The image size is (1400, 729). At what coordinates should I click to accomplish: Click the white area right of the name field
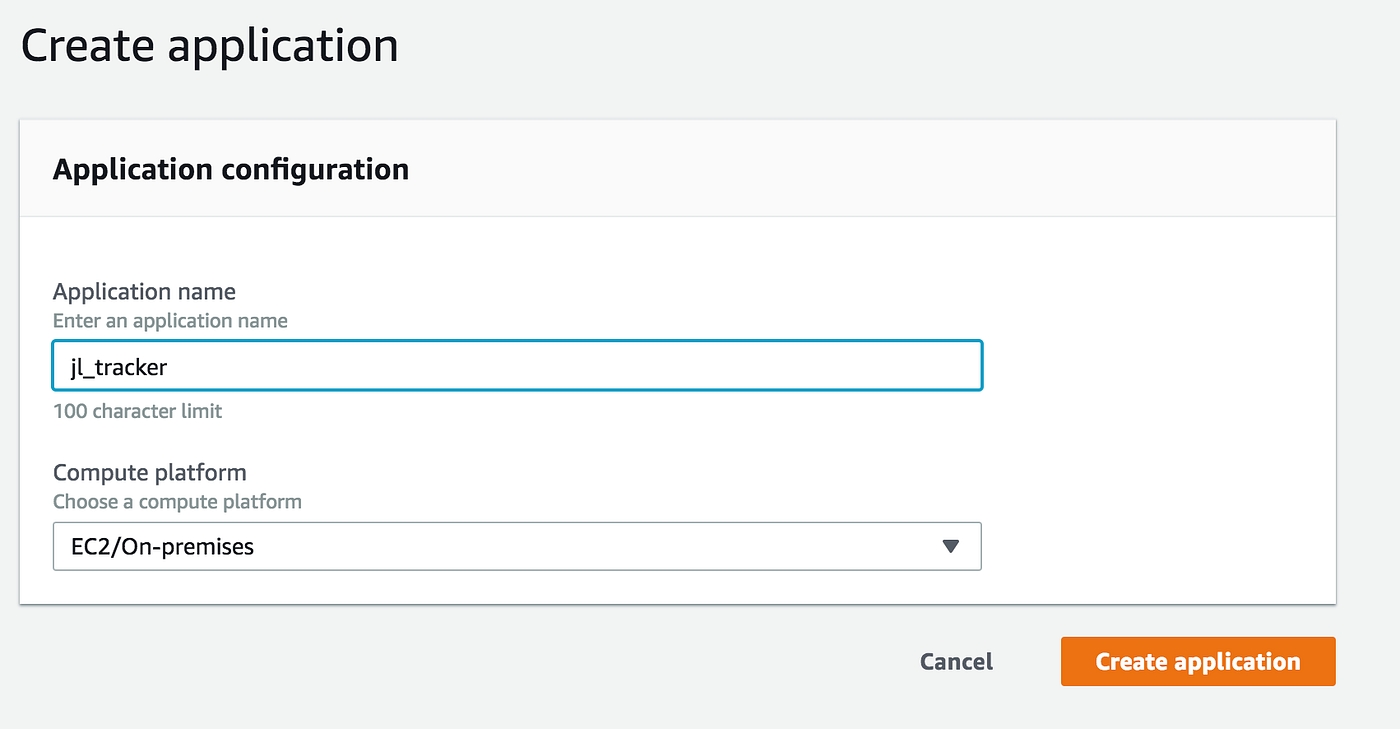click(1150, 366)
